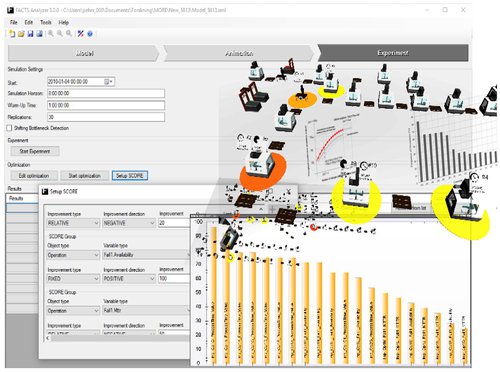Click the New model toolbar icon
The height and width of the screenshot is (372, 500).
pos(12,34)
